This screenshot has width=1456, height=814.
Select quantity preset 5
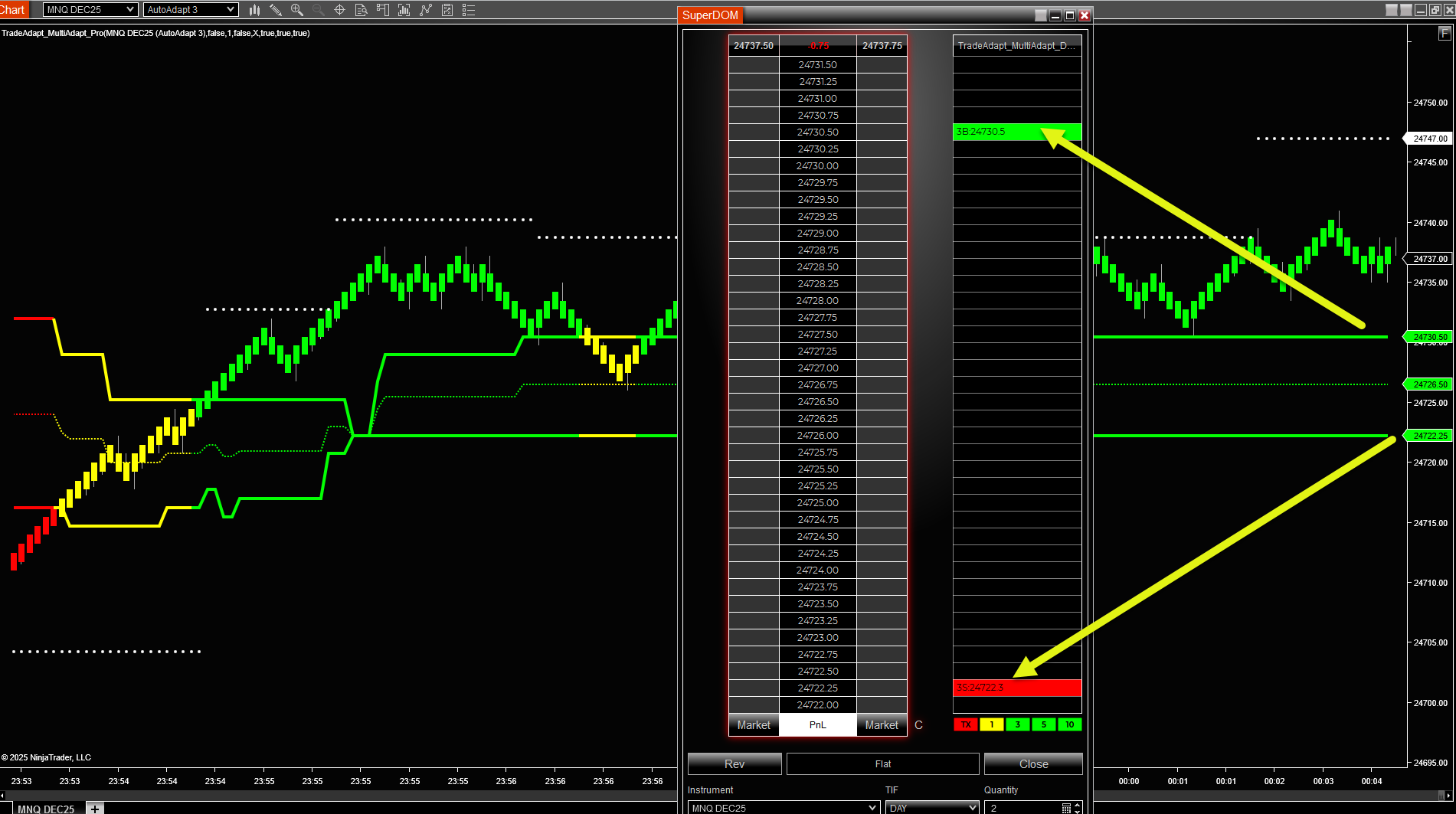[1043, 724]
